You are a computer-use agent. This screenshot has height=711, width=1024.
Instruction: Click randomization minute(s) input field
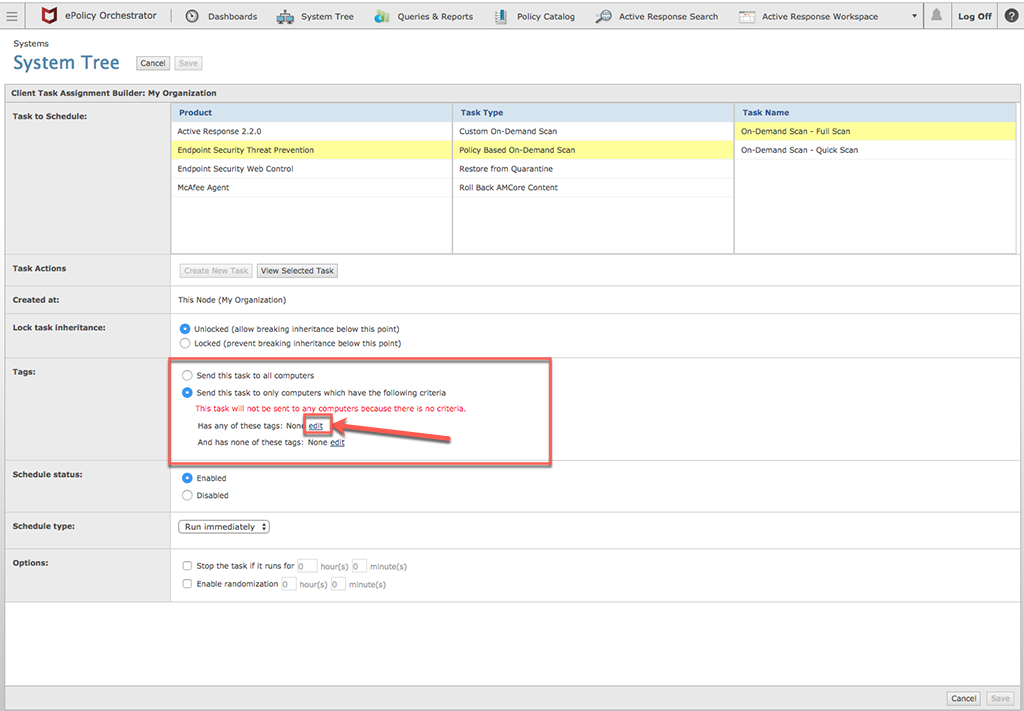338,584
